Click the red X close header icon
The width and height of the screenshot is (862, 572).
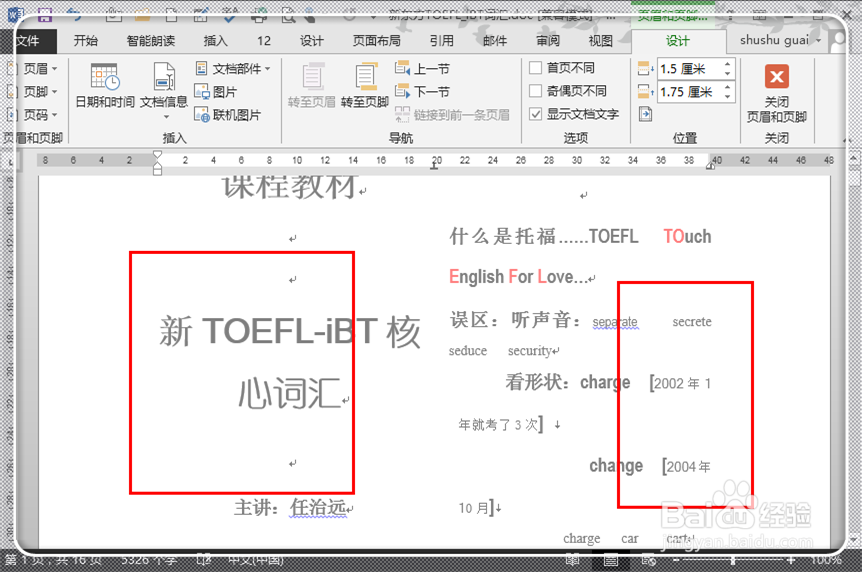click(777, 76)
